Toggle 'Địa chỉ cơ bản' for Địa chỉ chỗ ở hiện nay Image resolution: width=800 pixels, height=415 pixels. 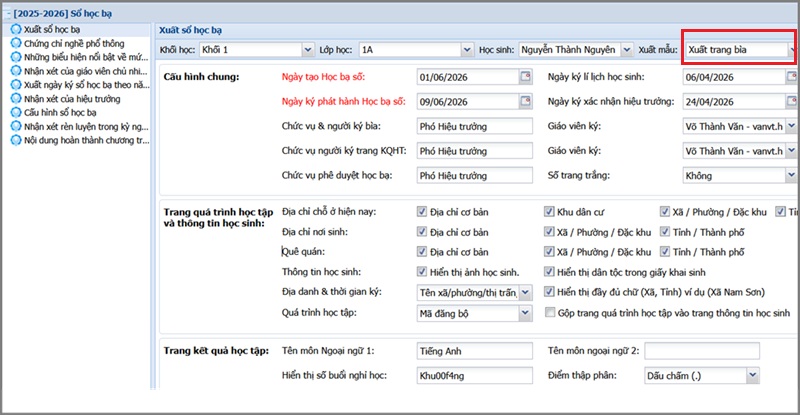[422, 212]
